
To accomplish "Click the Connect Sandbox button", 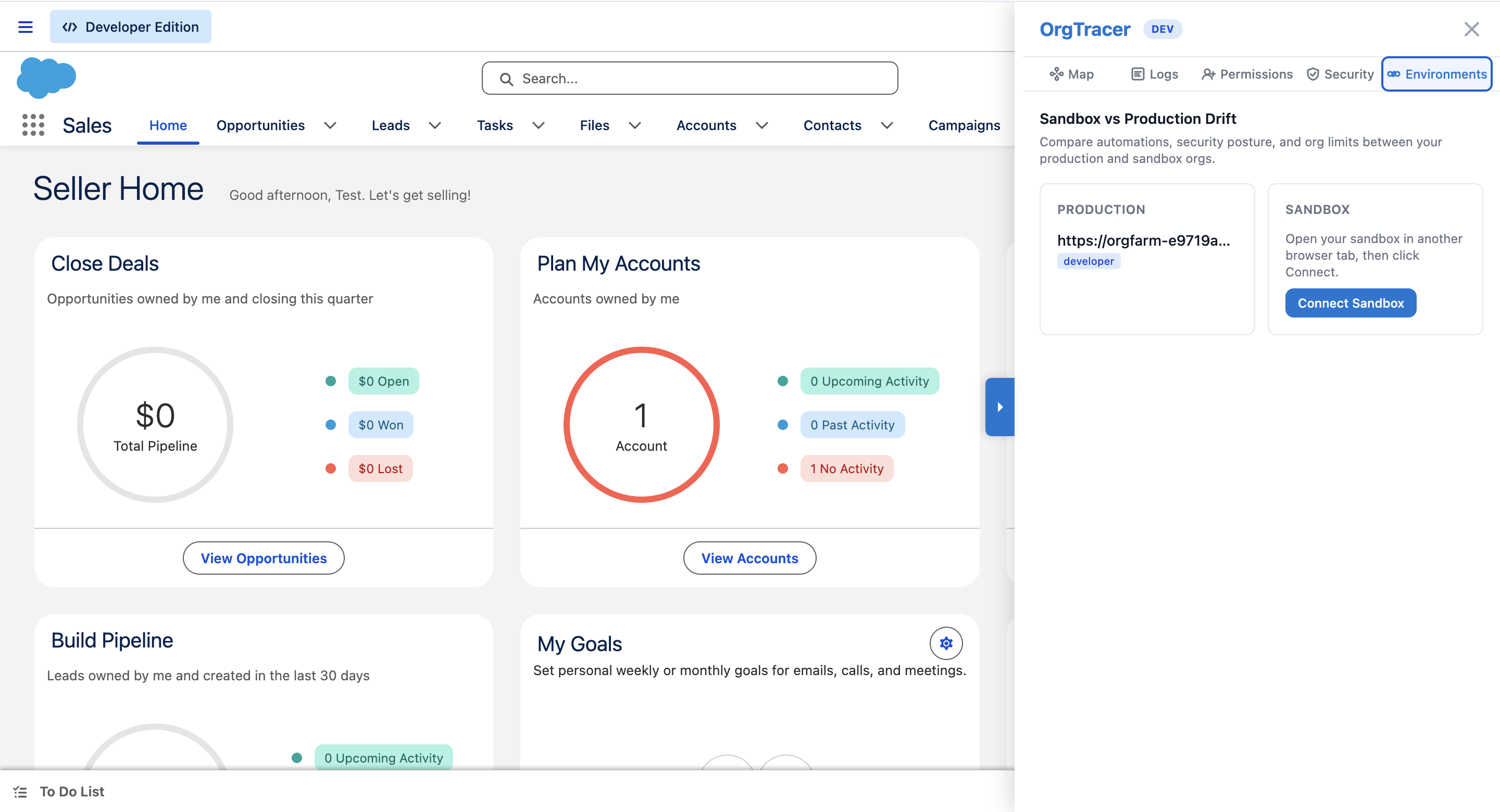I will point(1351,303).
